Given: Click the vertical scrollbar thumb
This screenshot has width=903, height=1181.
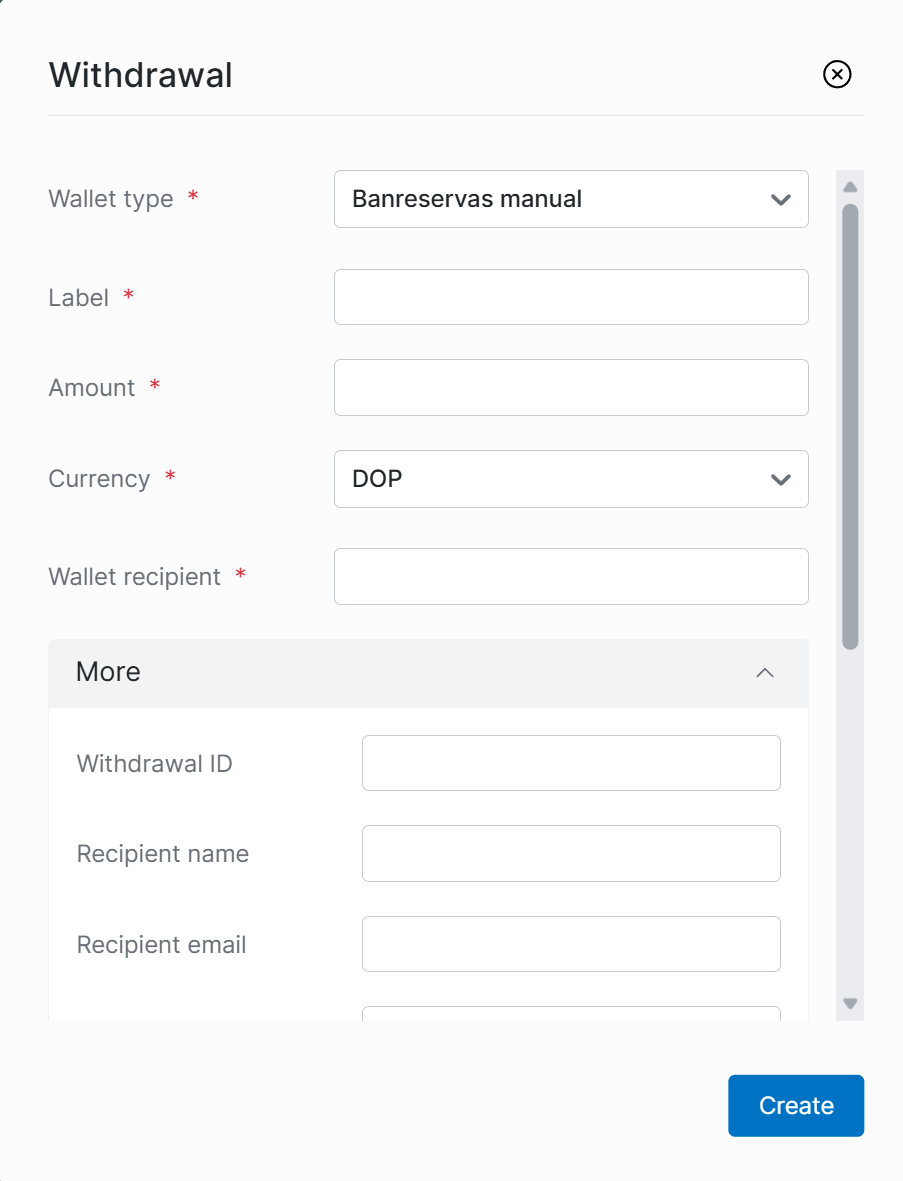Looking at the screenshot, I should [x=850, y=425].
